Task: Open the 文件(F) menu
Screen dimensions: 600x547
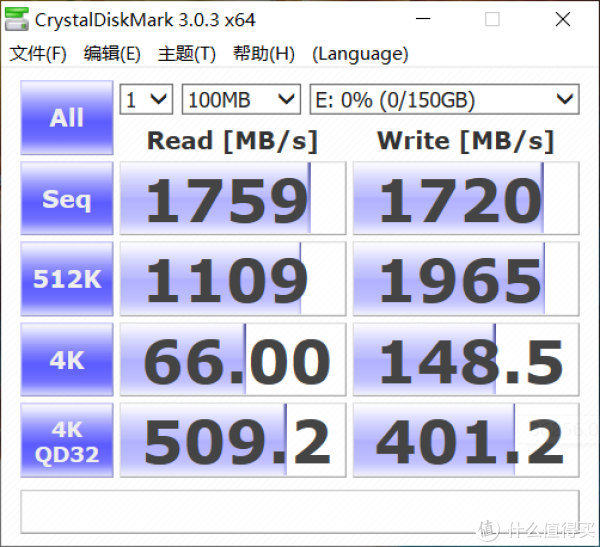Action: click(x=38, y=54)
